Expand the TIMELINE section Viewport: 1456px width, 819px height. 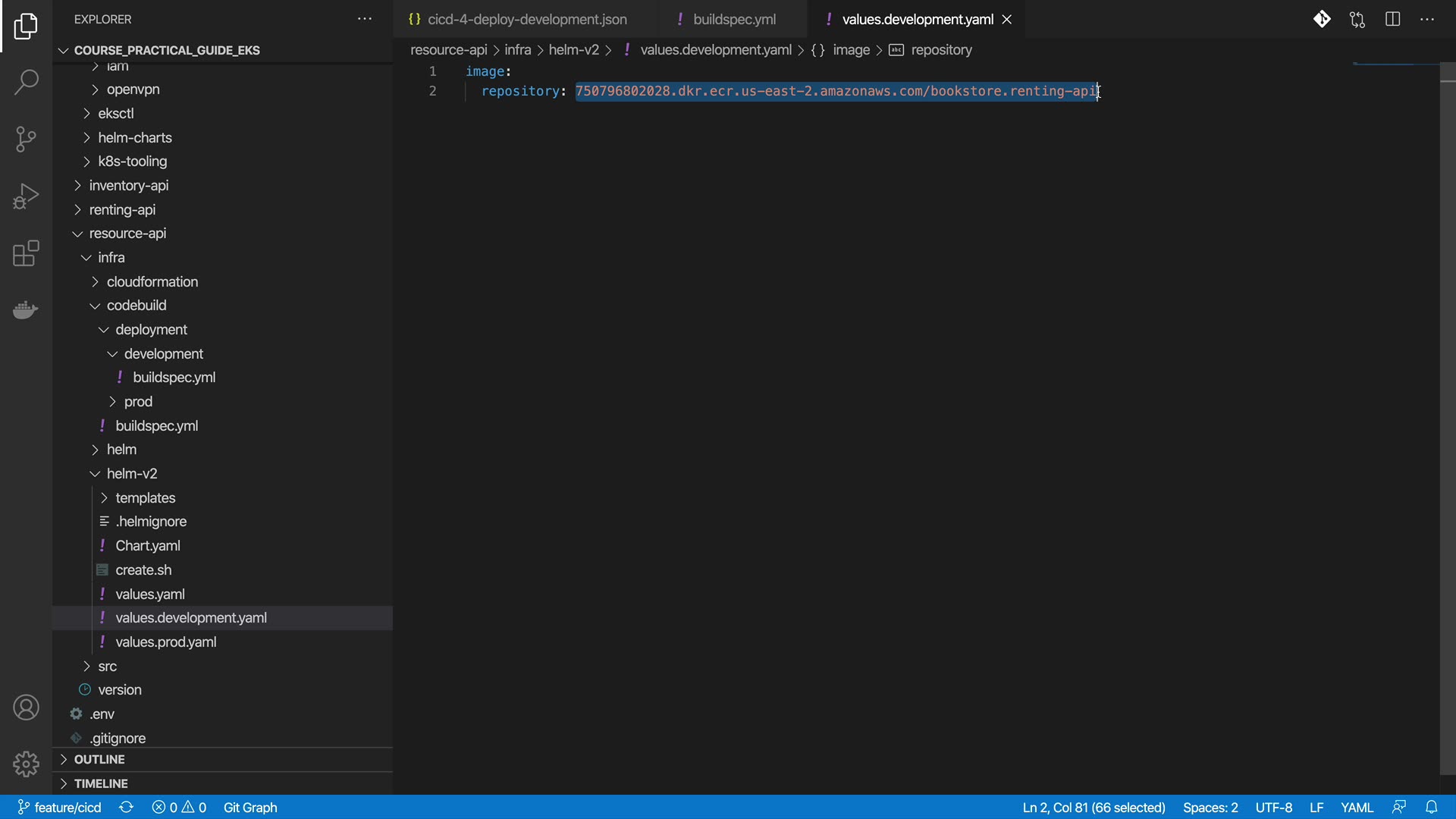click(x=100, y=783)
